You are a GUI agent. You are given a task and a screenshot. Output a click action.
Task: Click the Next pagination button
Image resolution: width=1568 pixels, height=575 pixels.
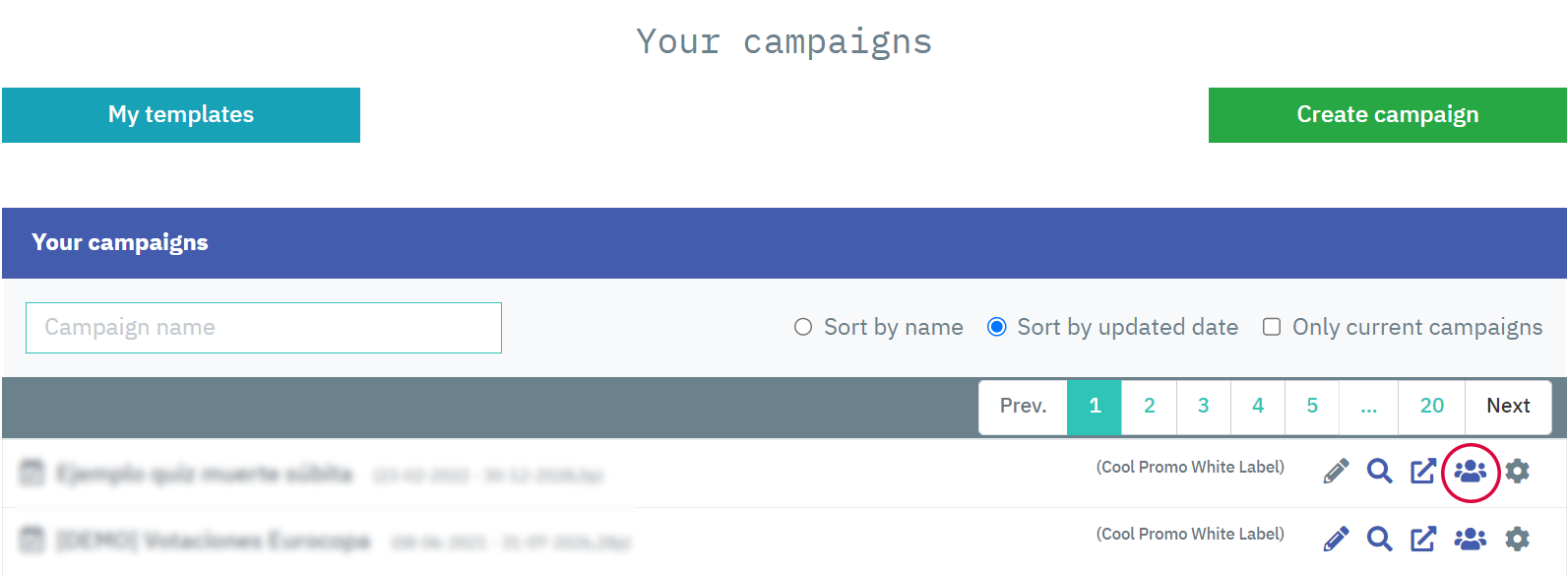click(x=1508, y=407)
